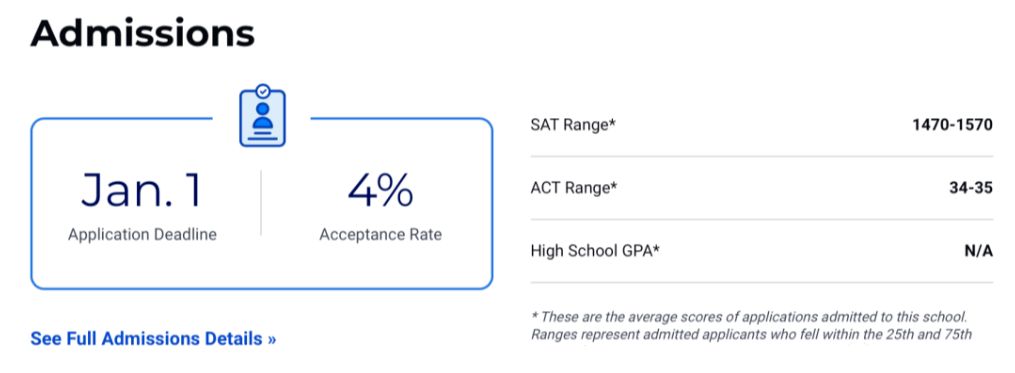Click the divider between deadline and acceptance rate

261,202
